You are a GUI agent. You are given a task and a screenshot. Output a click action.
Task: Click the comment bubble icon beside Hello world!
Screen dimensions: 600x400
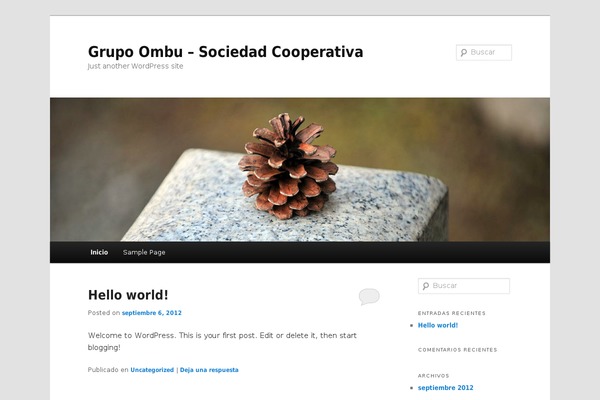pyautogui.click(x=369, y=296)
